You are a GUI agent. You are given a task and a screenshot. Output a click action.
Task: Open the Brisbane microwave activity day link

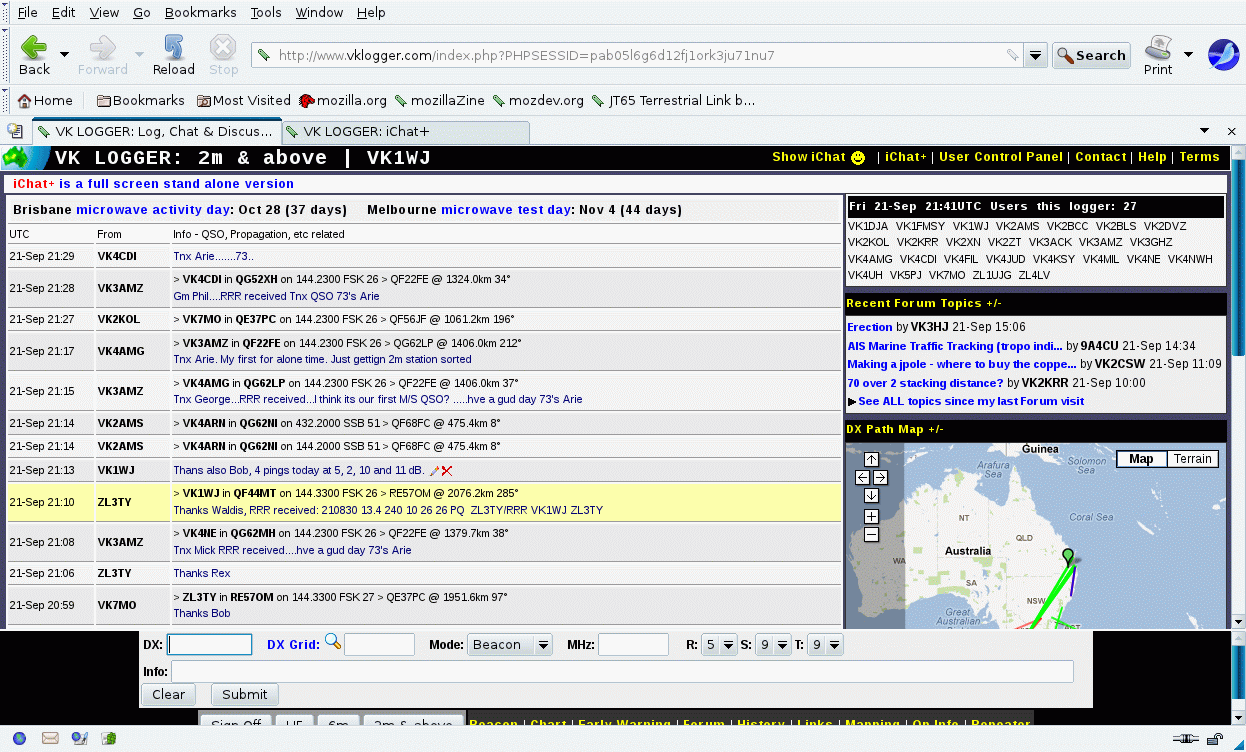tap(153, 210)
